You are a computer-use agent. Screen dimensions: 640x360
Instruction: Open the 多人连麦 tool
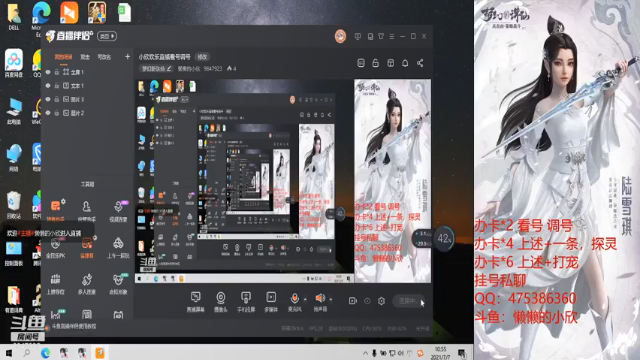point(87,283)
